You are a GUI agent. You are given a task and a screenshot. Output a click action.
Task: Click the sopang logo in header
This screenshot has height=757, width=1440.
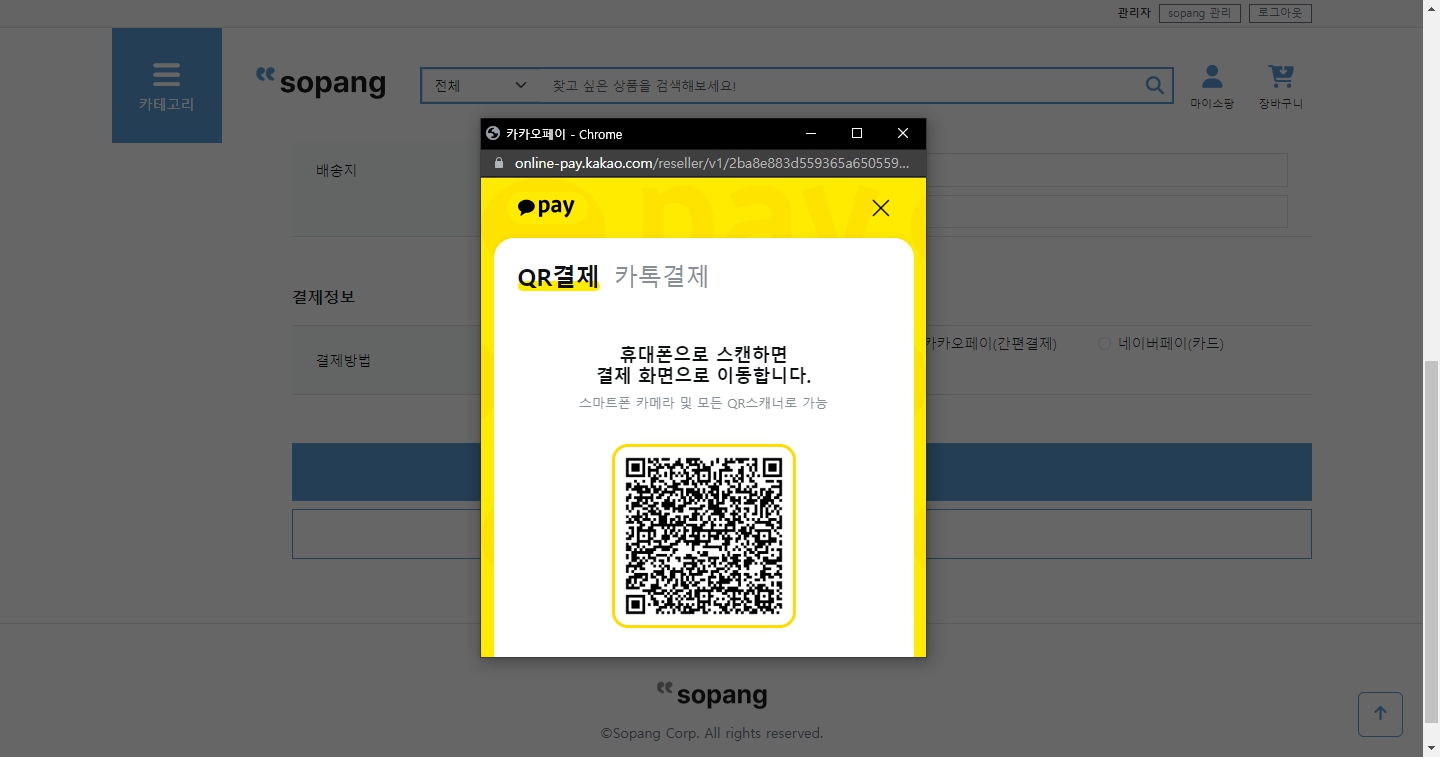click(x=321, y=82)
